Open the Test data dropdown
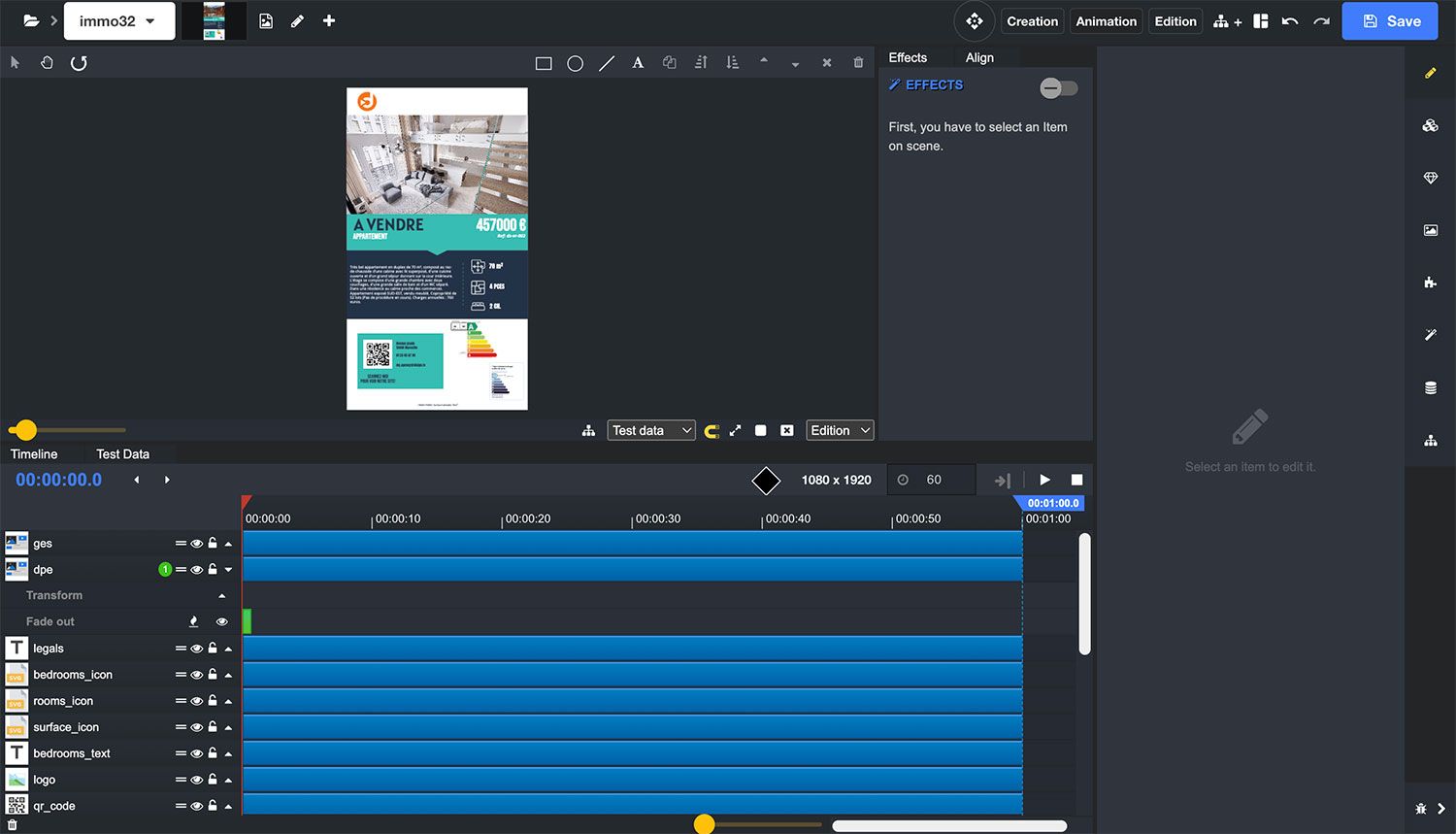 (x=651, y=430)
